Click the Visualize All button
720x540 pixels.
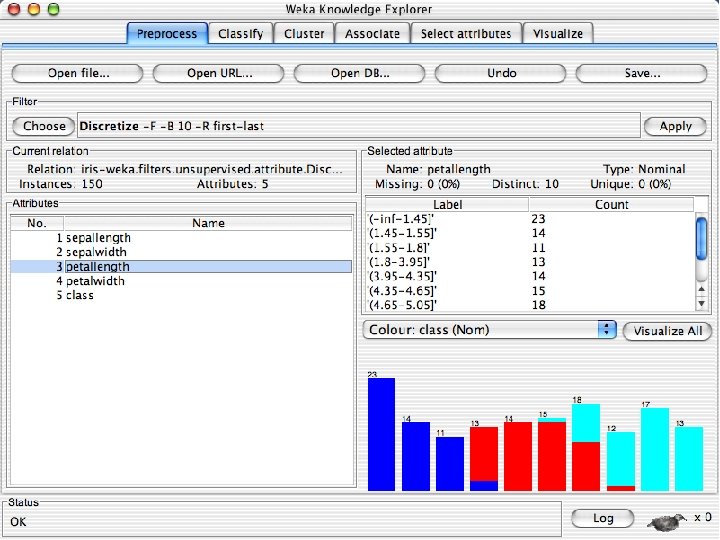[x=668, y=331]
